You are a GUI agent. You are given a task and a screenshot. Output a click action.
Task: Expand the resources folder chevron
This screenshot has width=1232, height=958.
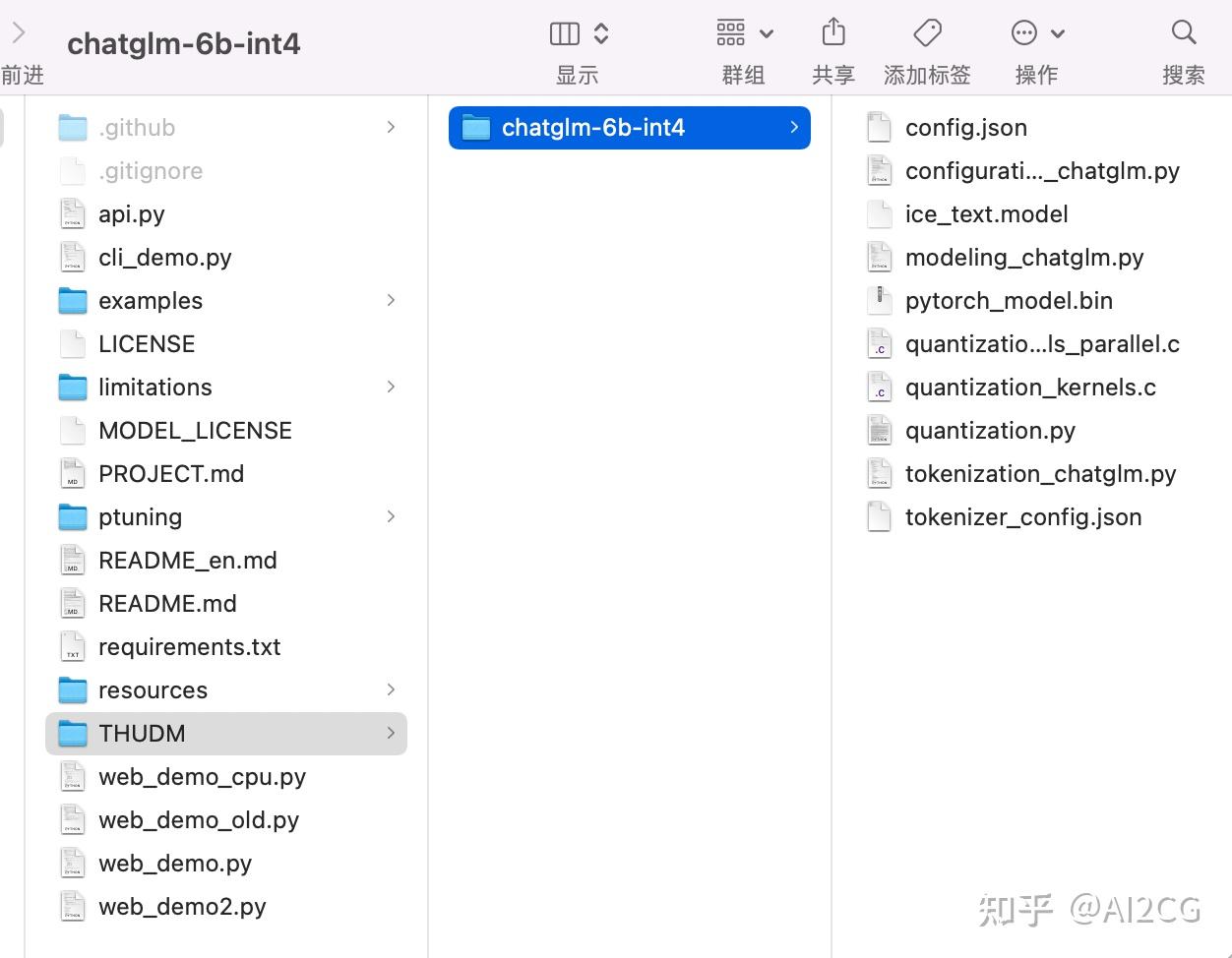coord(391,689)
